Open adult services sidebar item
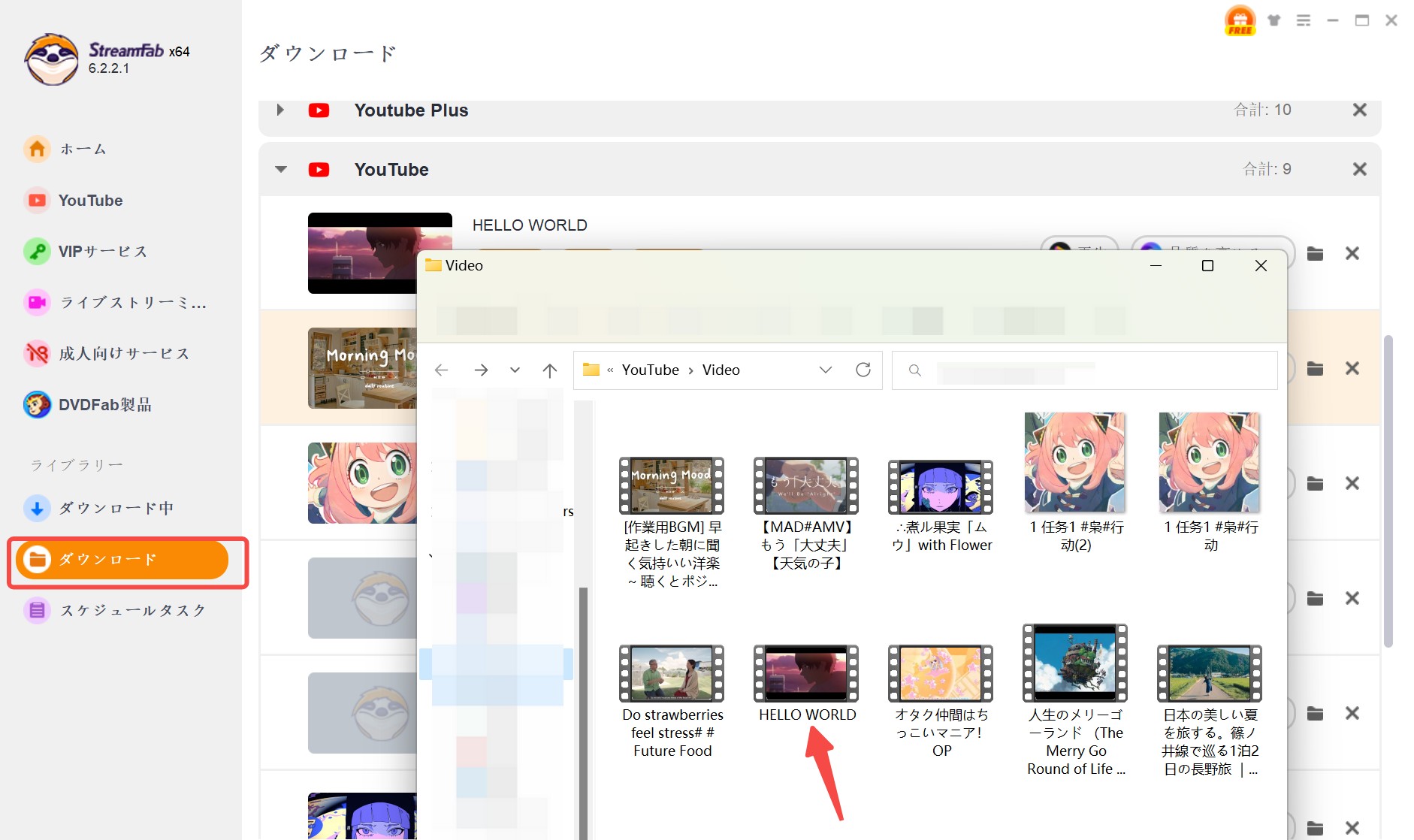Viewport: 1414px width, 840px height. pyautogui.click(x=107, y=353)
